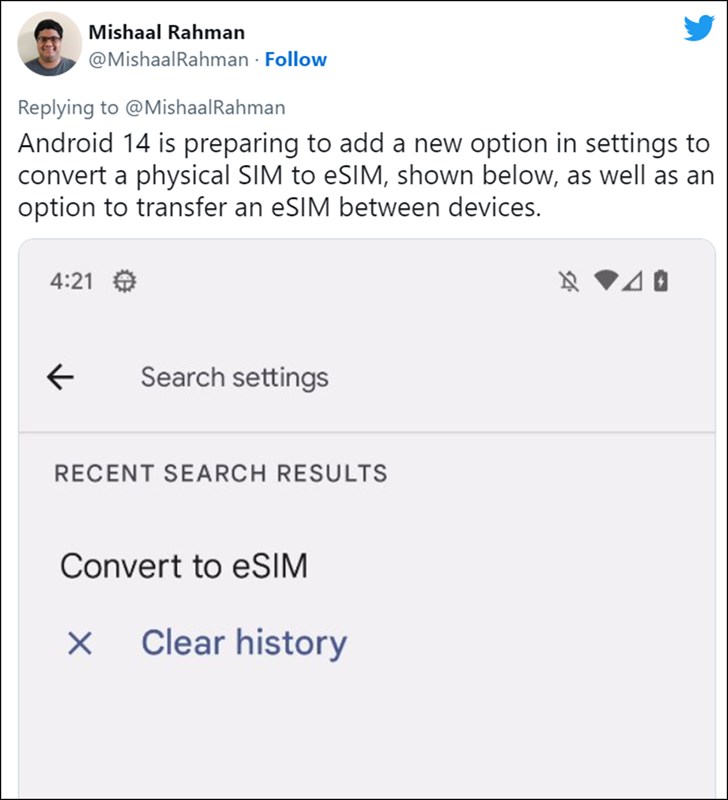Open Mishaal Rahman's profile picture
Image resolution: width=728 pixels, height=800 pixels.
click(49, 44)
